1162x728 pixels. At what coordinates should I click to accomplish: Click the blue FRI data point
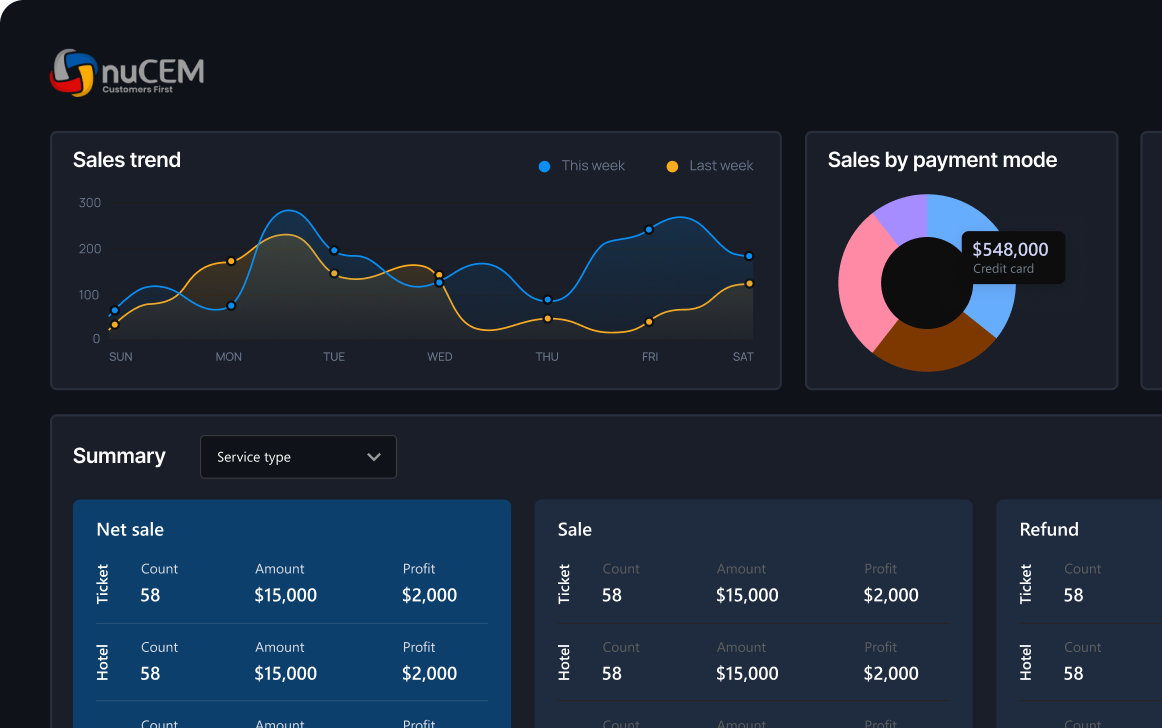648,230
